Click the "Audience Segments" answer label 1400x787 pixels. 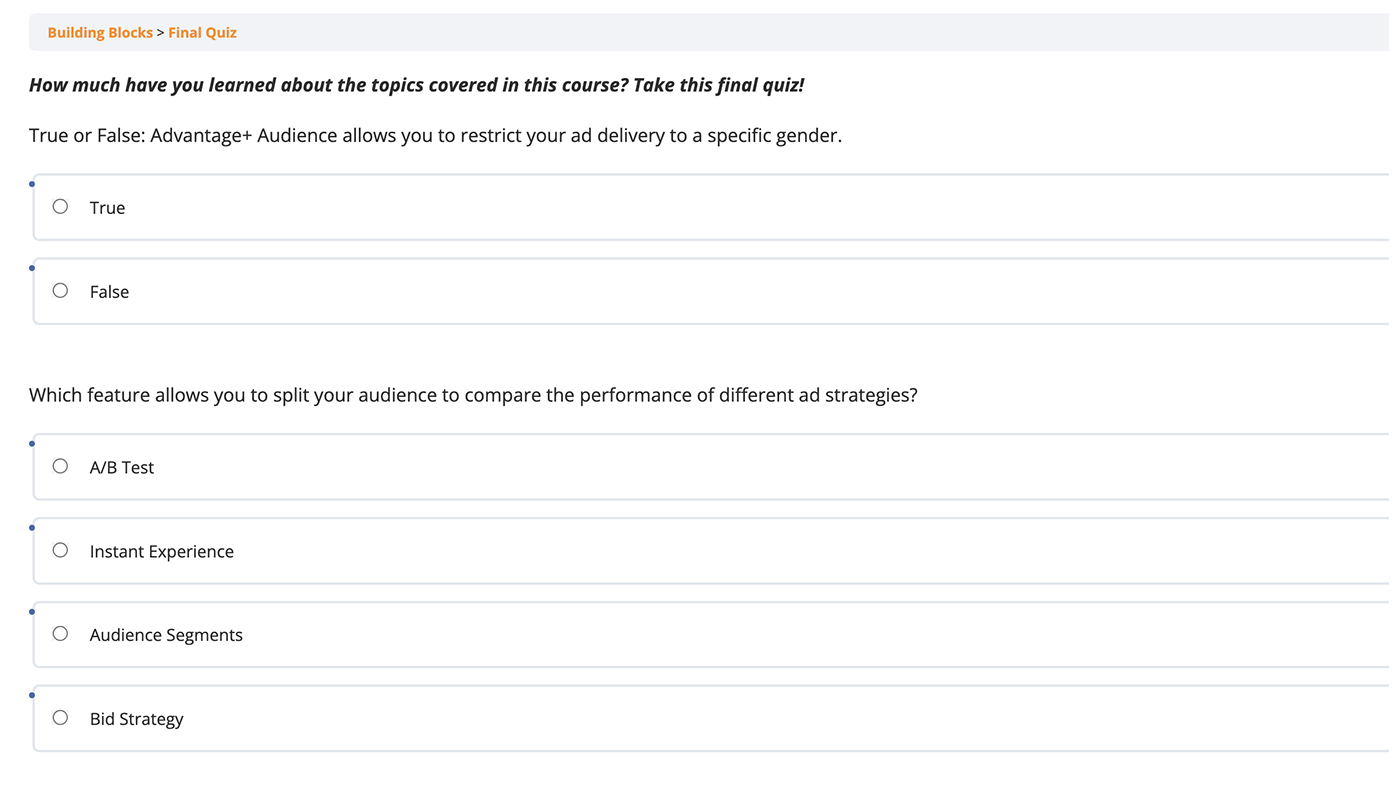[x=166, y=635]
